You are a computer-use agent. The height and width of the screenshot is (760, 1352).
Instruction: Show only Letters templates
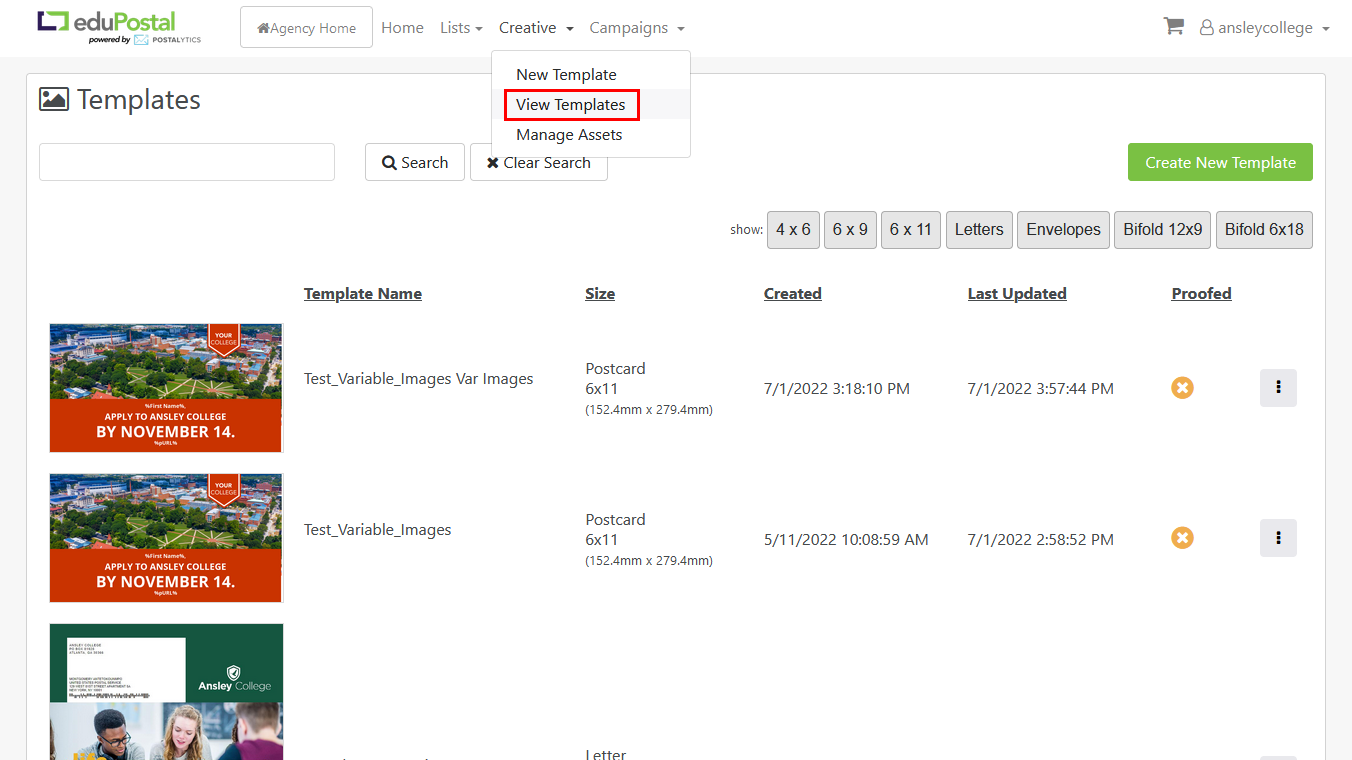(x=979, y=229)
